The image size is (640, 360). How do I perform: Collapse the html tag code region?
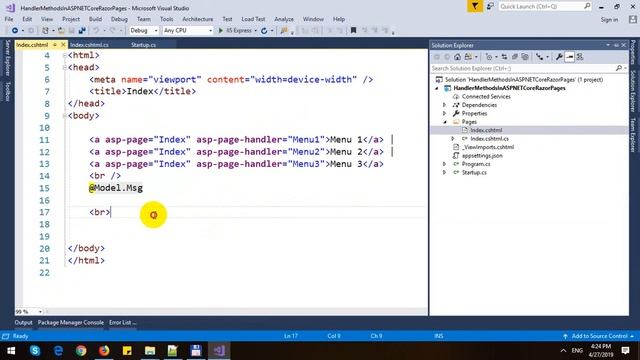click(x=64, y=56)
